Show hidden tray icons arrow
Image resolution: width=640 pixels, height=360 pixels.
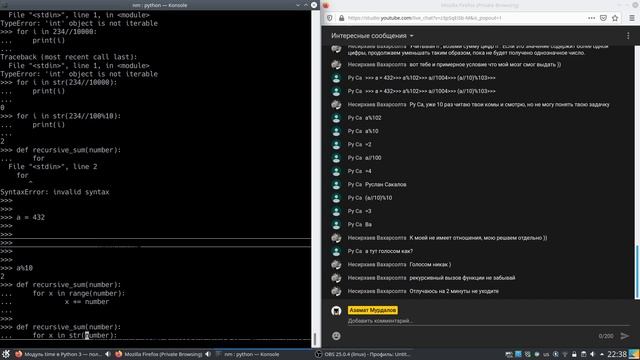click(602, 354)
